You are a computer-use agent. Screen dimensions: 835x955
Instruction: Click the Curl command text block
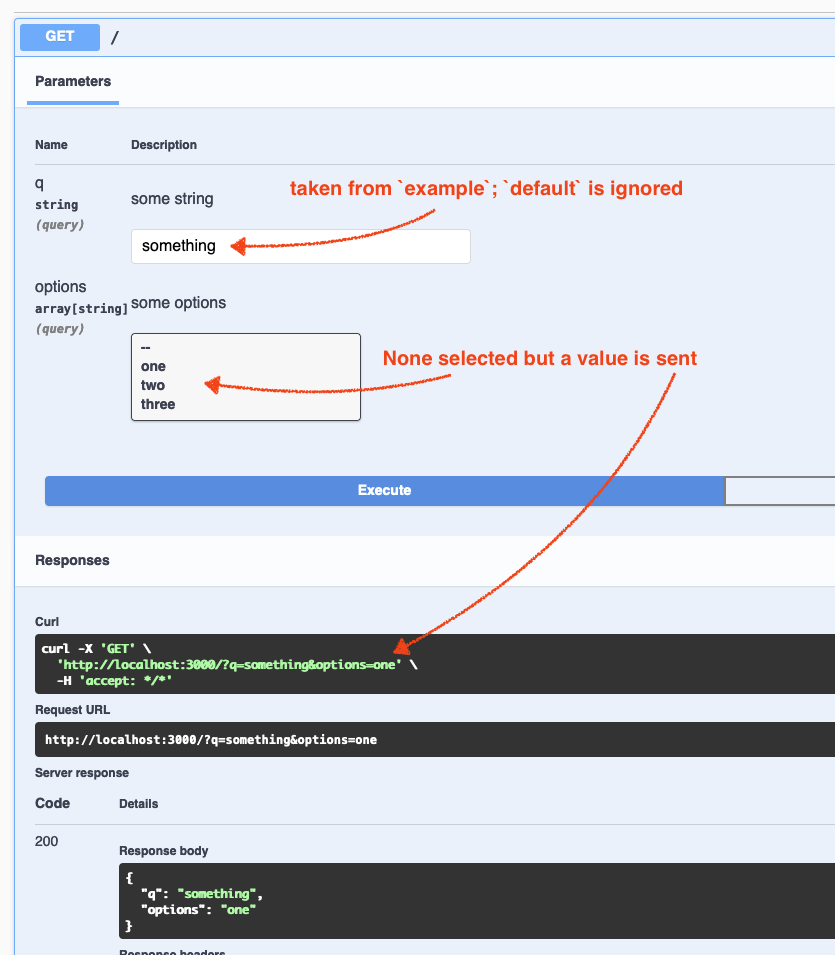tap(400, 663)
